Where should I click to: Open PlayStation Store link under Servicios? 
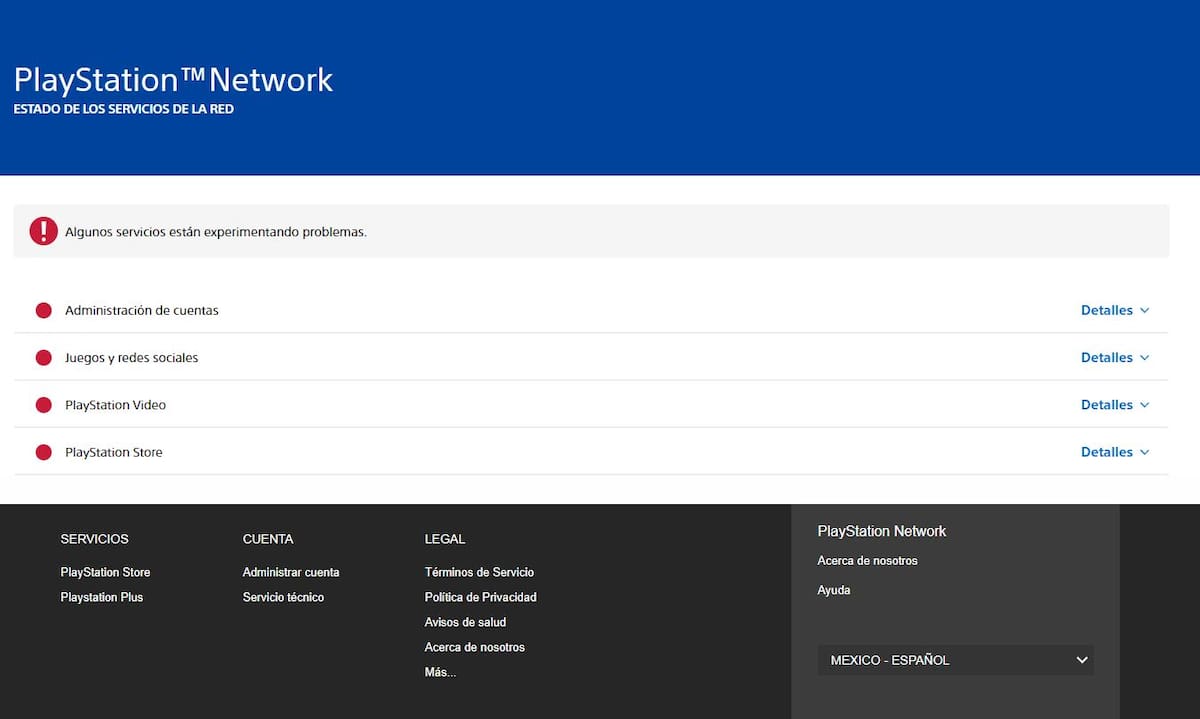105,572
